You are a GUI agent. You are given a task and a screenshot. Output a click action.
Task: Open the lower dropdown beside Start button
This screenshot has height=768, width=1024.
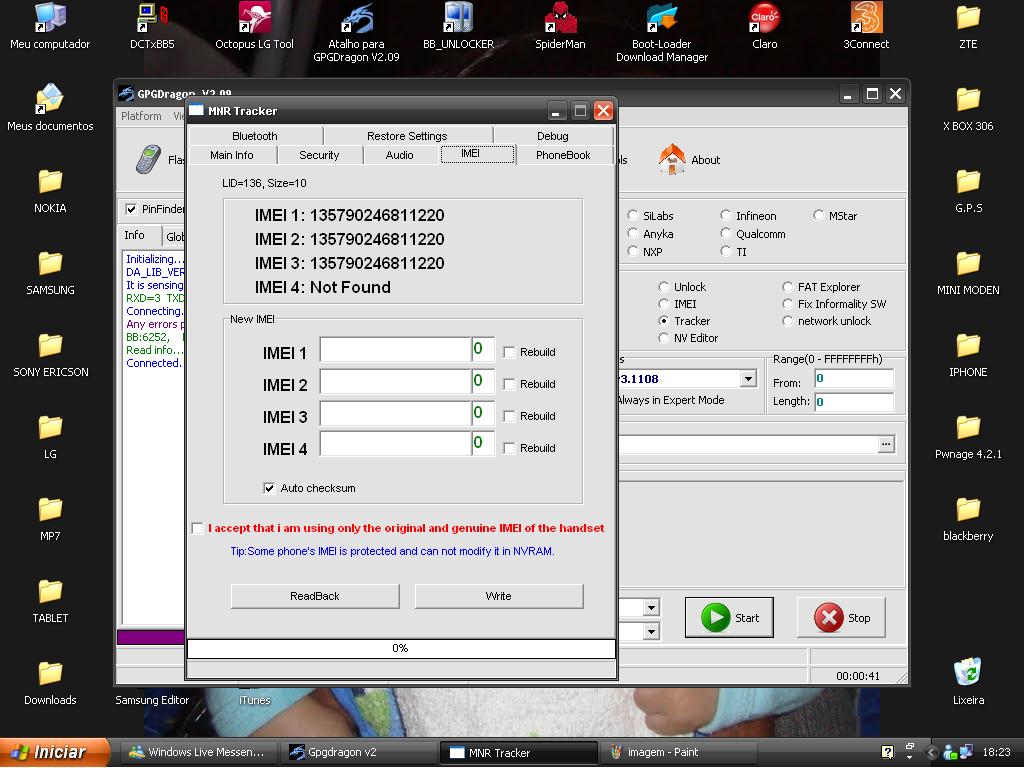coord(651,632)
